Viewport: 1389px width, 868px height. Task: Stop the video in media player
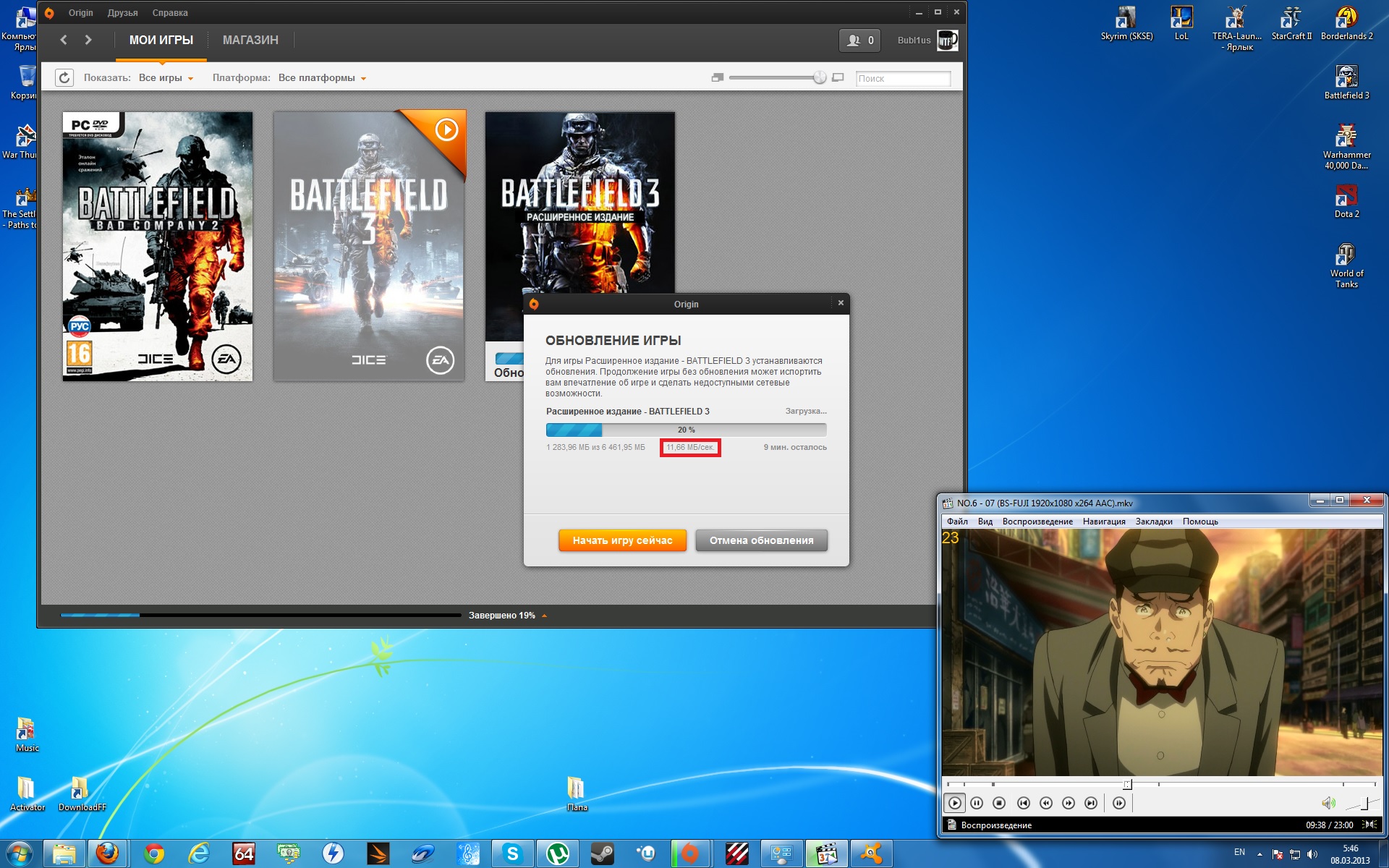[x=999, y=803]
